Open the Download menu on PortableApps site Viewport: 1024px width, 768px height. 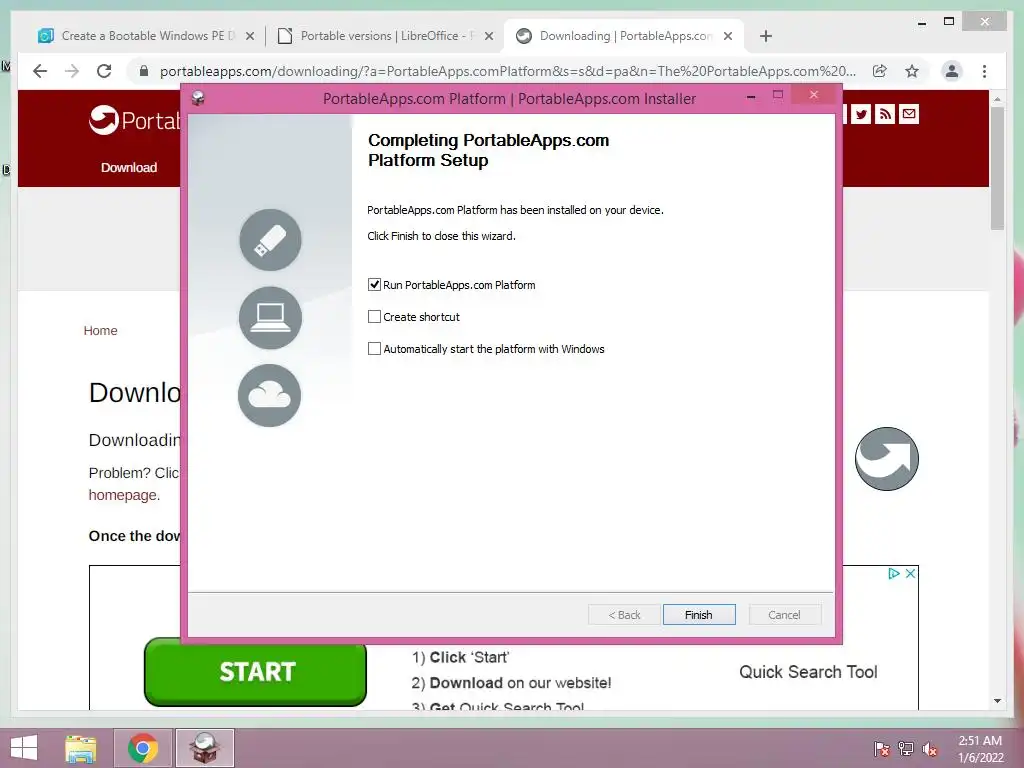[x=129, y=168]
